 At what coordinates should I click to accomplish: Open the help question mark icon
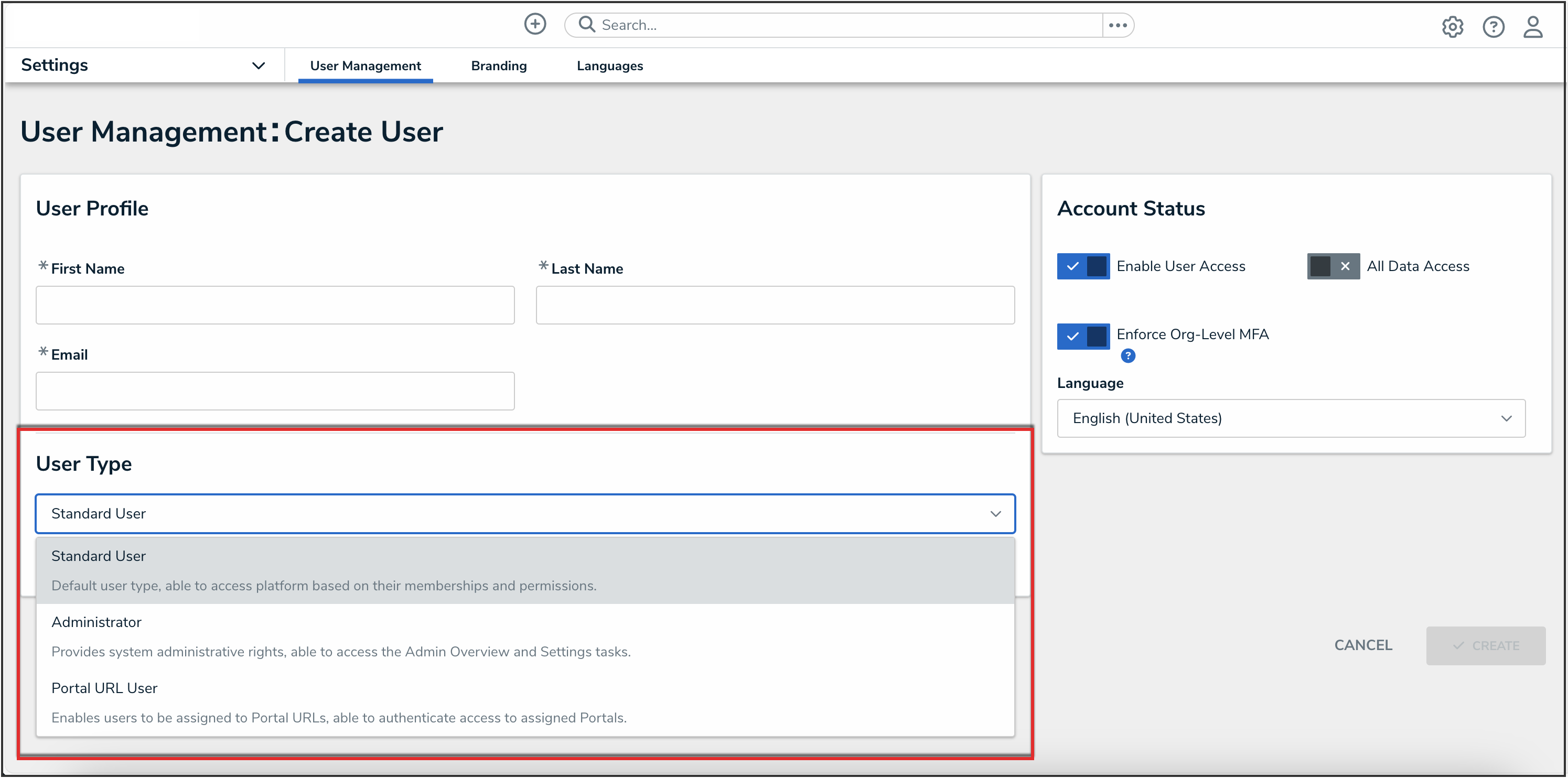[x=1493, y=27]
